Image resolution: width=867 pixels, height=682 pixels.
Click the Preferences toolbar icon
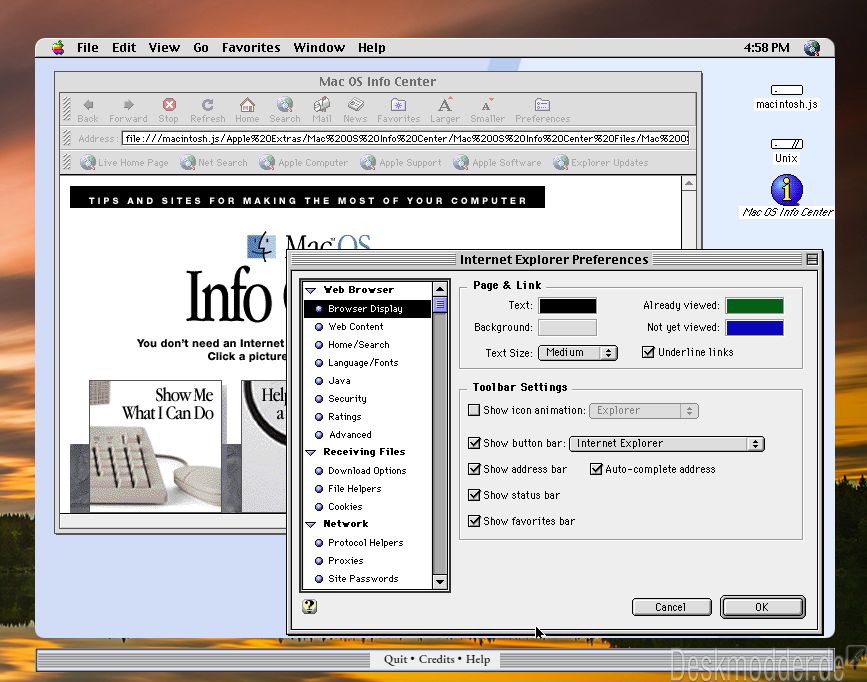tap(542, 105)
